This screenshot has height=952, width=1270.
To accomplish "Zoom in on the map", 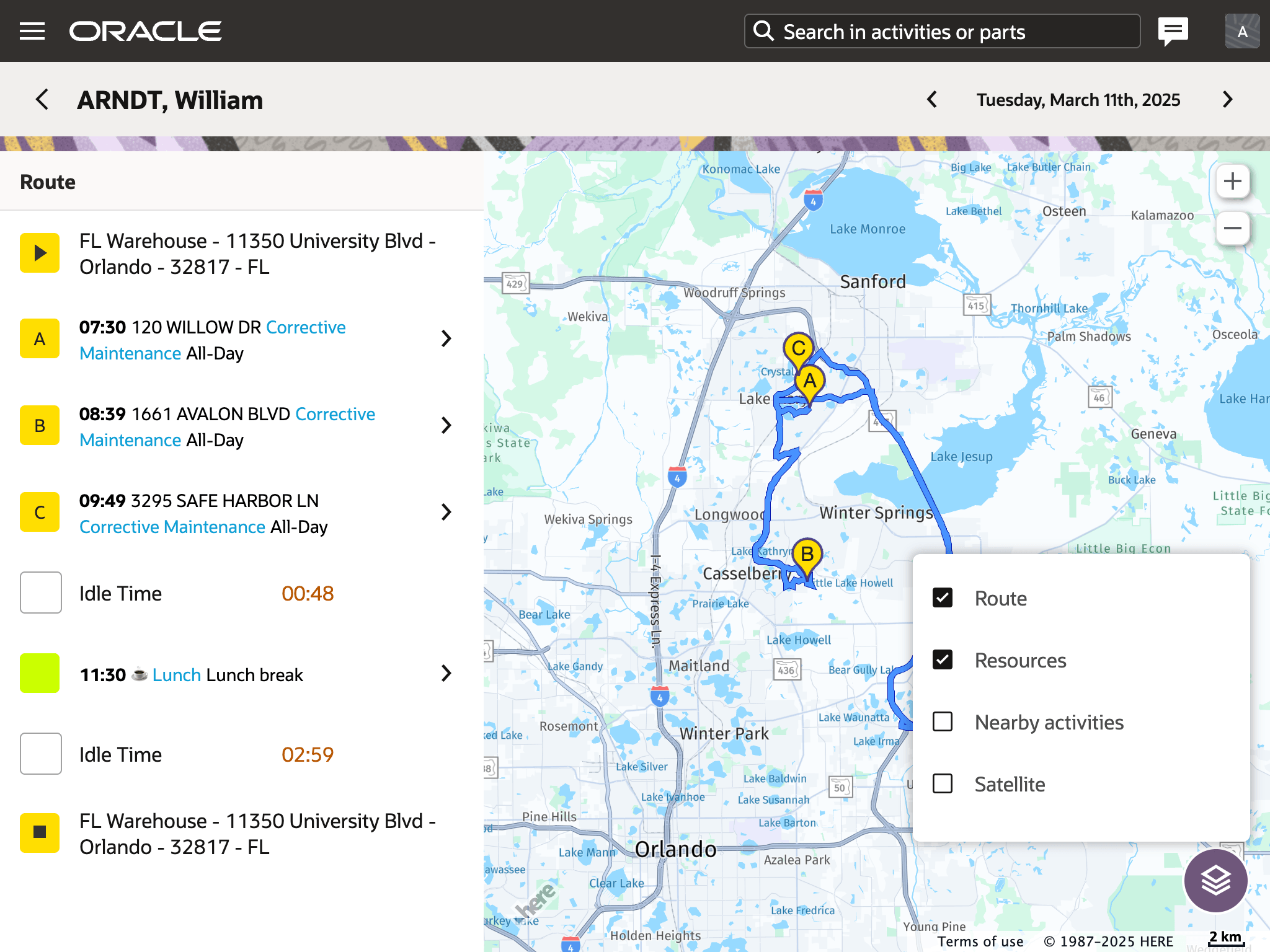I will click(x=1232, y=182).
